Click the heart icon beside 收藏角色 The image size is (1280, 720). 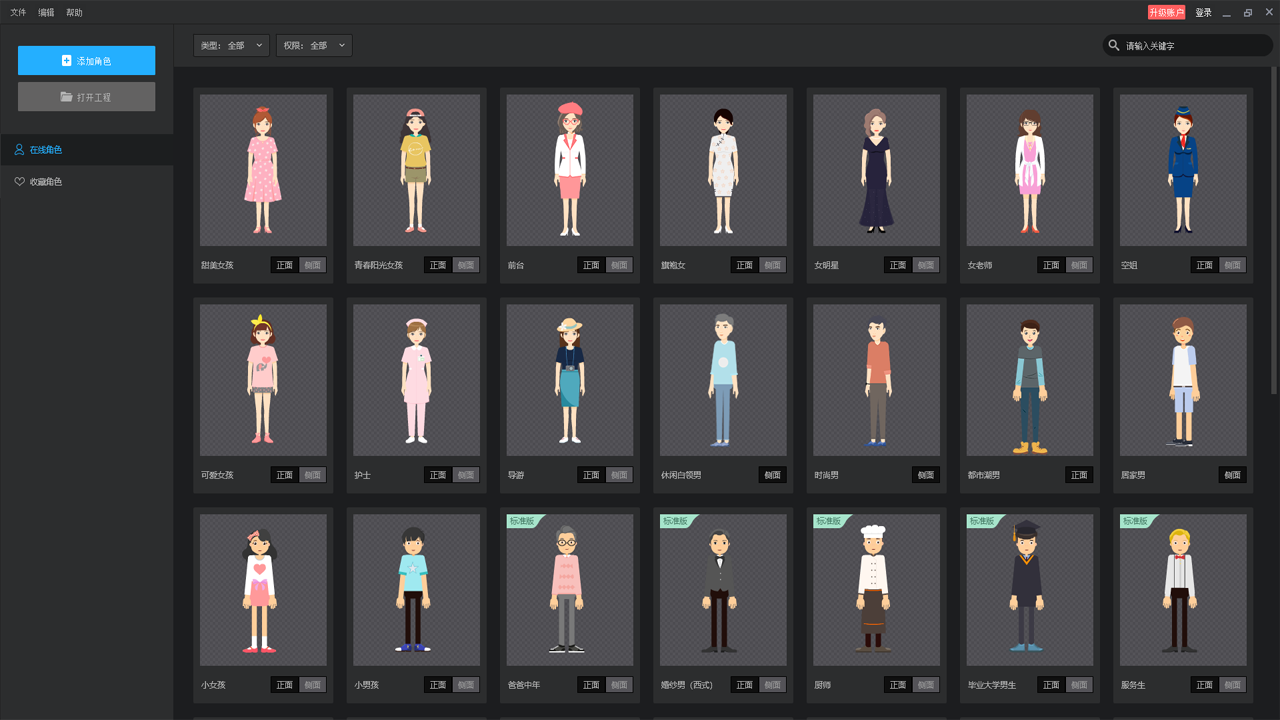pos(19,182)
